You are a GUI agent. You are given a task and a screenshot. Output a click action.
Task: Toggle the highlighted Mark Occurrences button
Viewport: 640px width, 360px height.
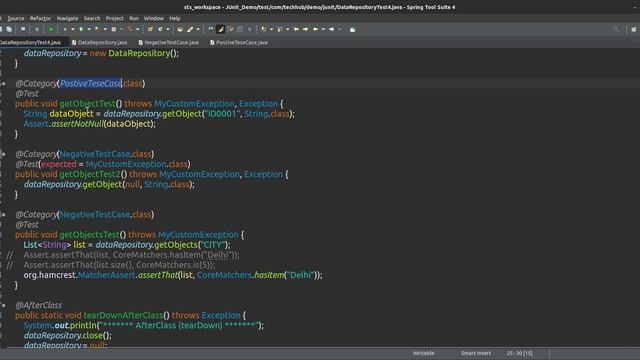click(220, 29)
